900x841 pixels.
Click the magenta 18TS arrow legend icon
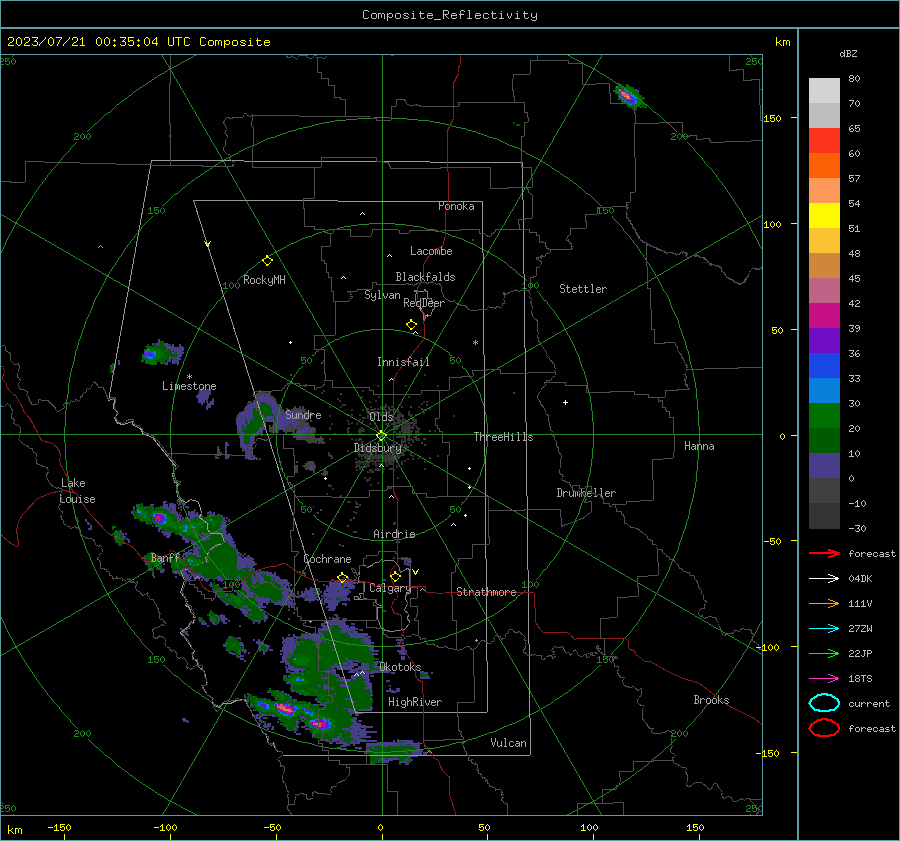pyautogui.click(x=824, y=679)
